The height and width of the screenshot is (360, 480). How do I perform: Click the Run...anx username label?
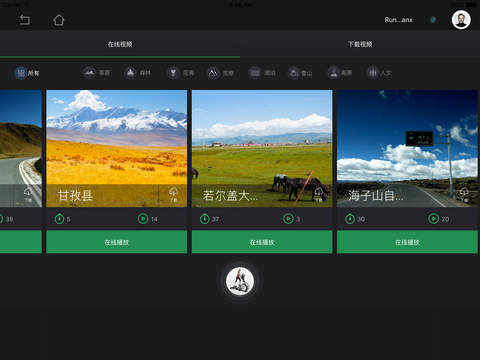(x=398, y=20)
